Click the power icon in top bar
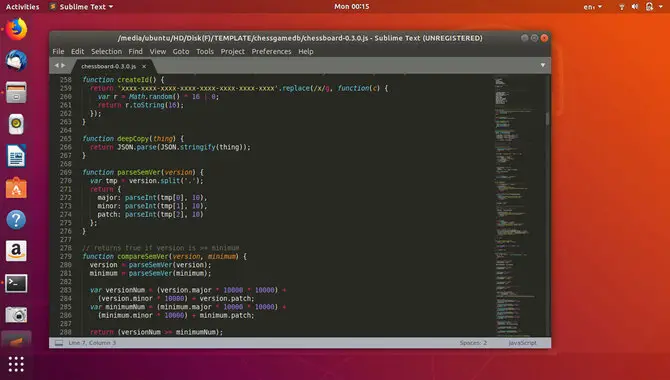 649,7
